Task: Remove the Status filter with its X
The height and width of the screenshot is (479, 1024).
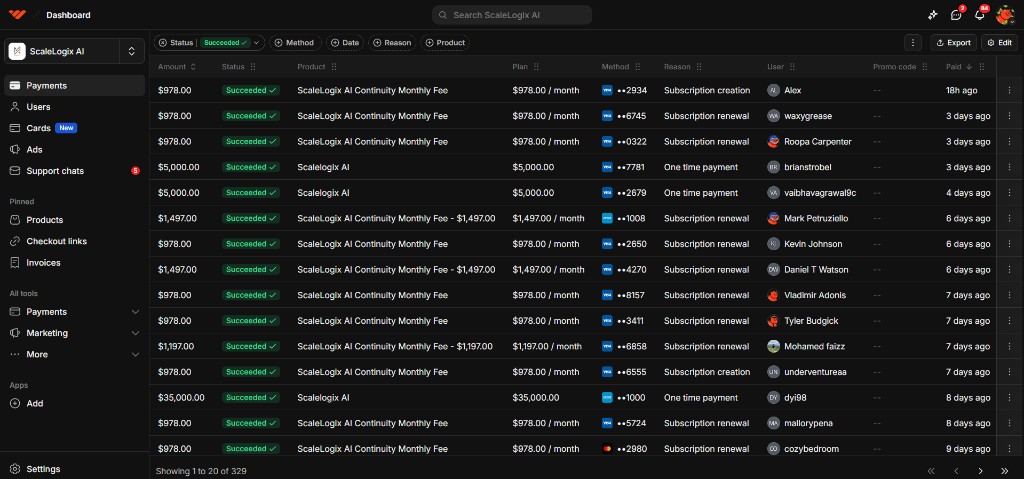Action: click(163, 42)
